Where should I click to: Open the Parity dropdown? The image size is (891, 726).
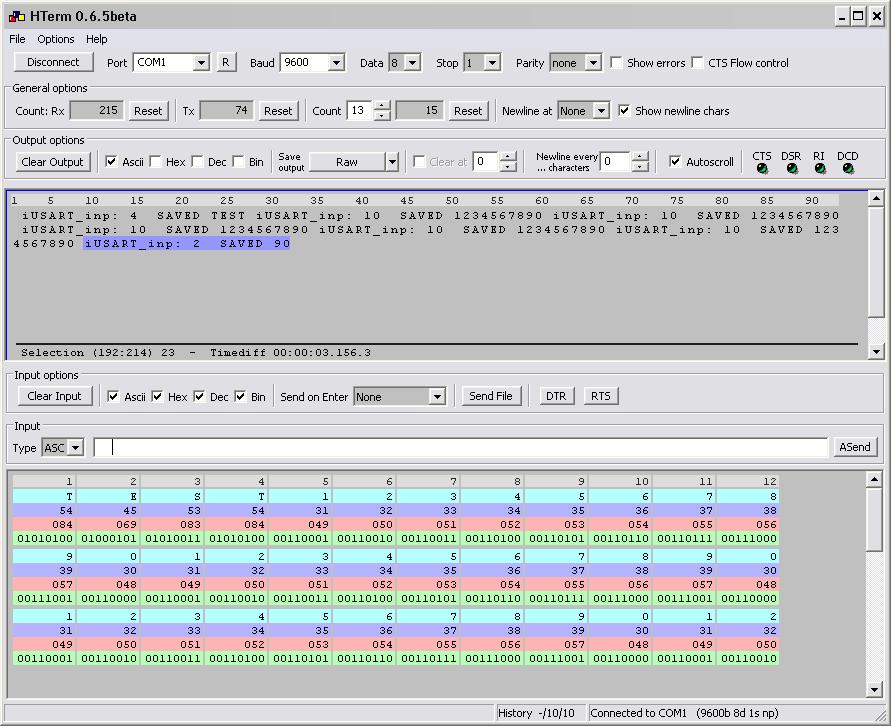[593, 62]
